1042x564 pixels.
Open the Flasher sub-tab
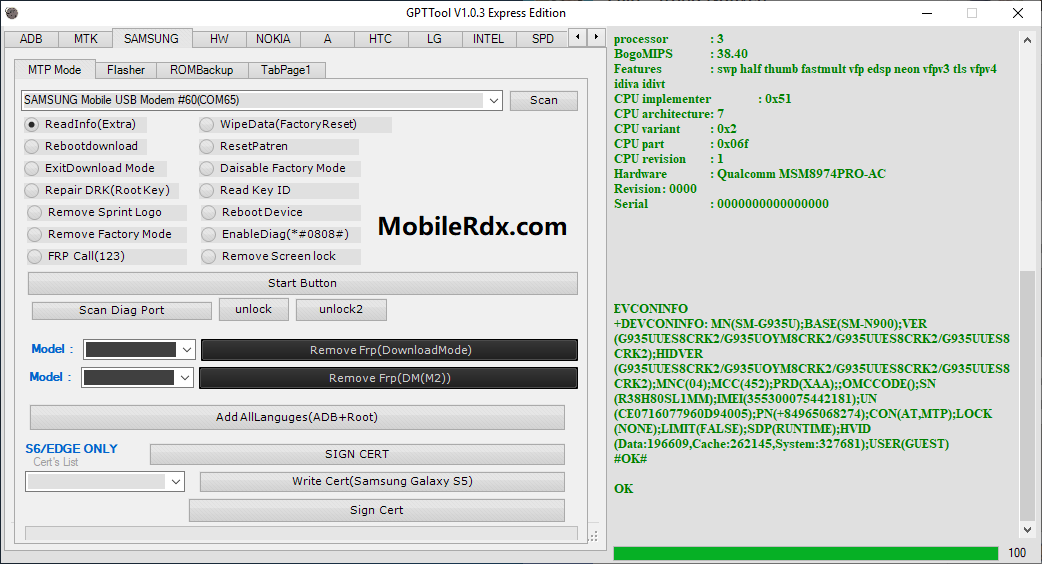(126, 70)
